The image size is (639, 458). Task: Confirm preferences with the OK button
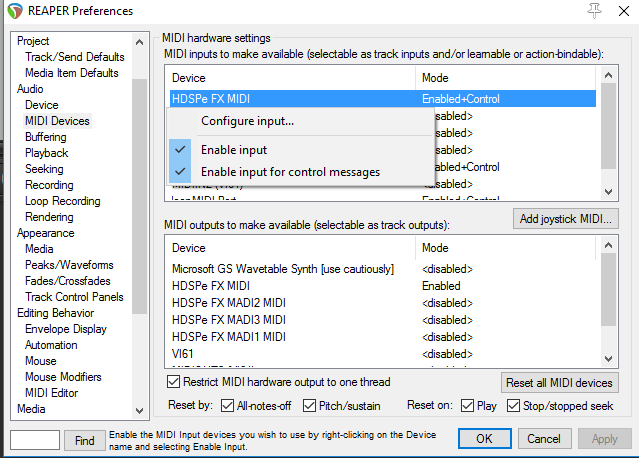[x=484, y=439]
